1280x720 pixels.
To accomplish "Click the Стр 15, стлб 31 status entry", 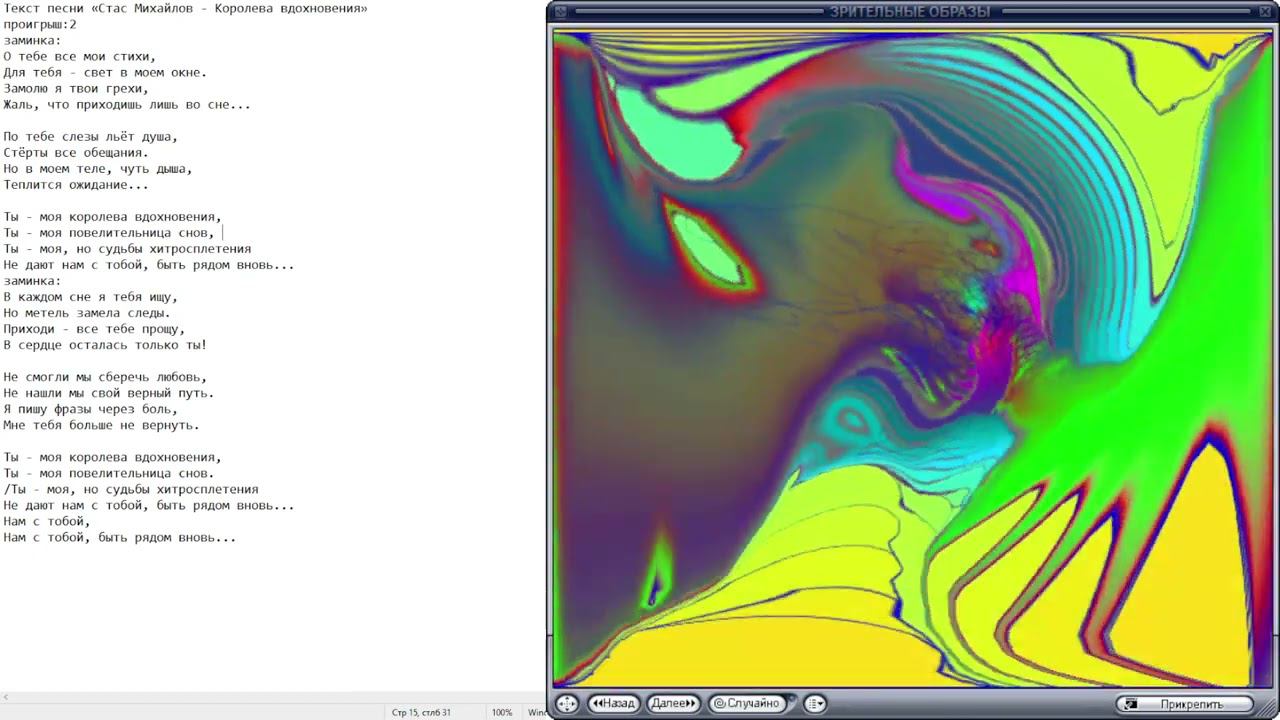I will tap(421, 712).
